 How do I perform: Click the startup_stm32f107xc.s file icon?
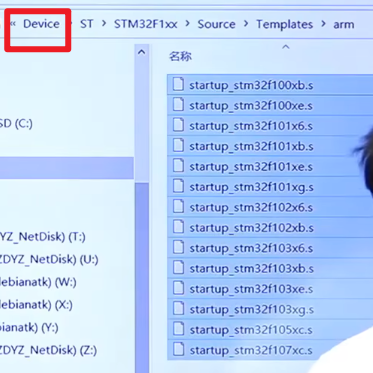click(178, 349)
